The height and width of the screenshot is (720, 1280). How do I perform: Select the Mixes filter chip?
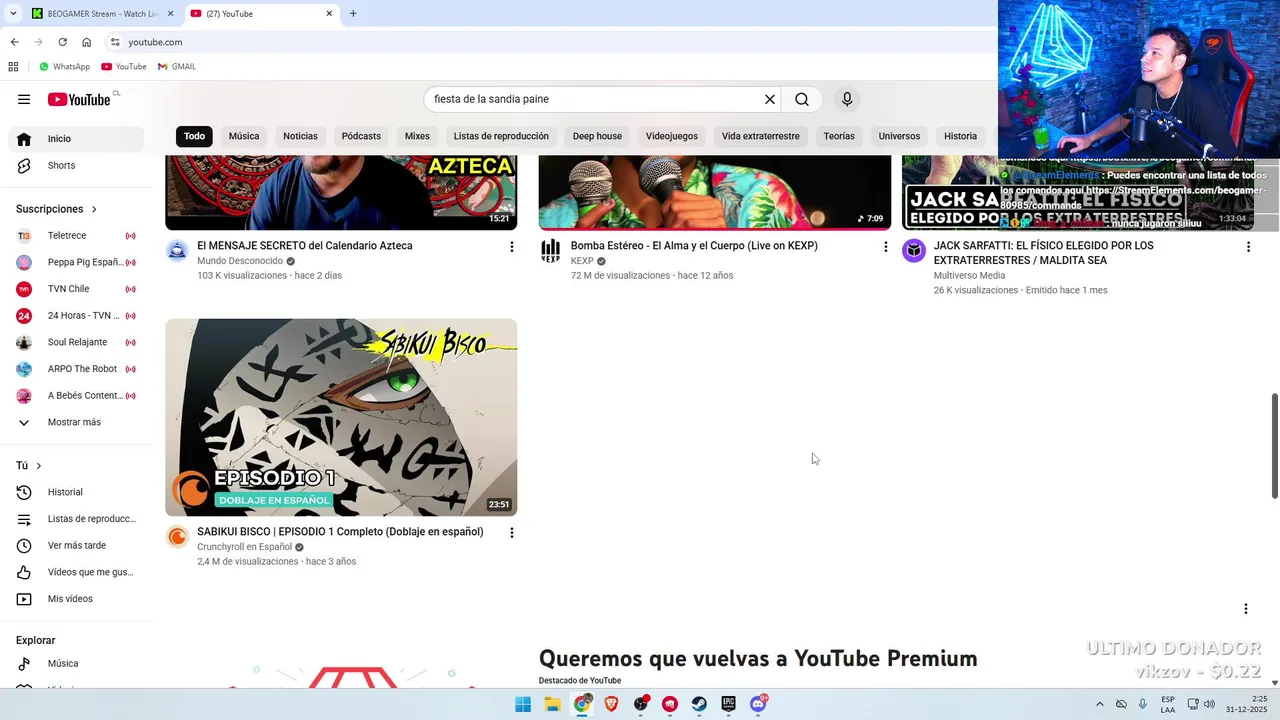coord(417,136)
